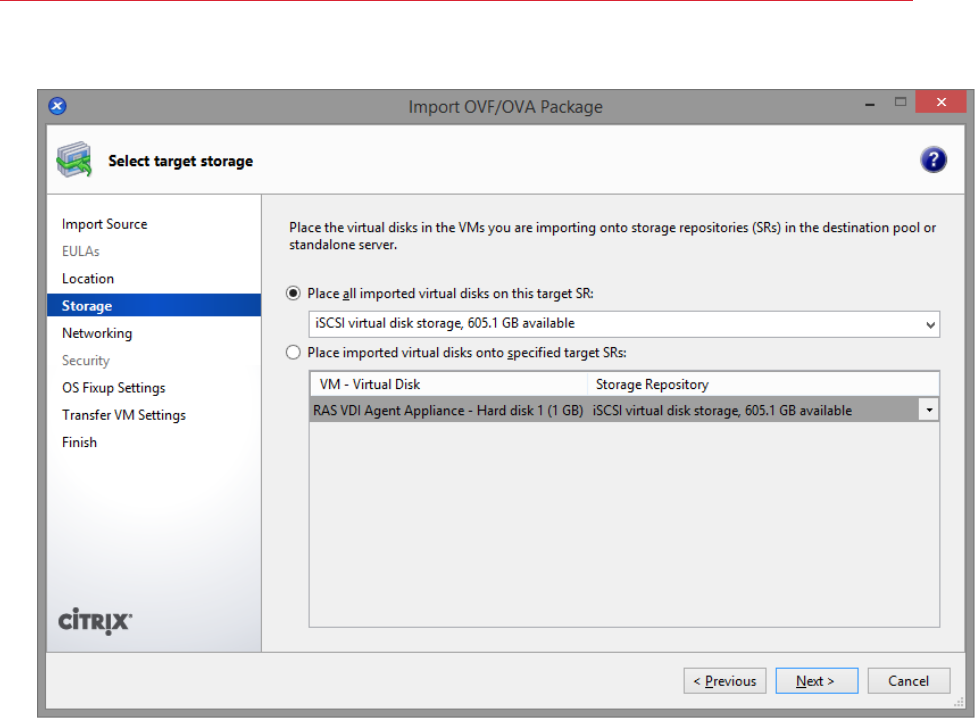The height and width of the screenshot is (720, 978).
Task: Go to the Networking step
Action: pos(97,333)
